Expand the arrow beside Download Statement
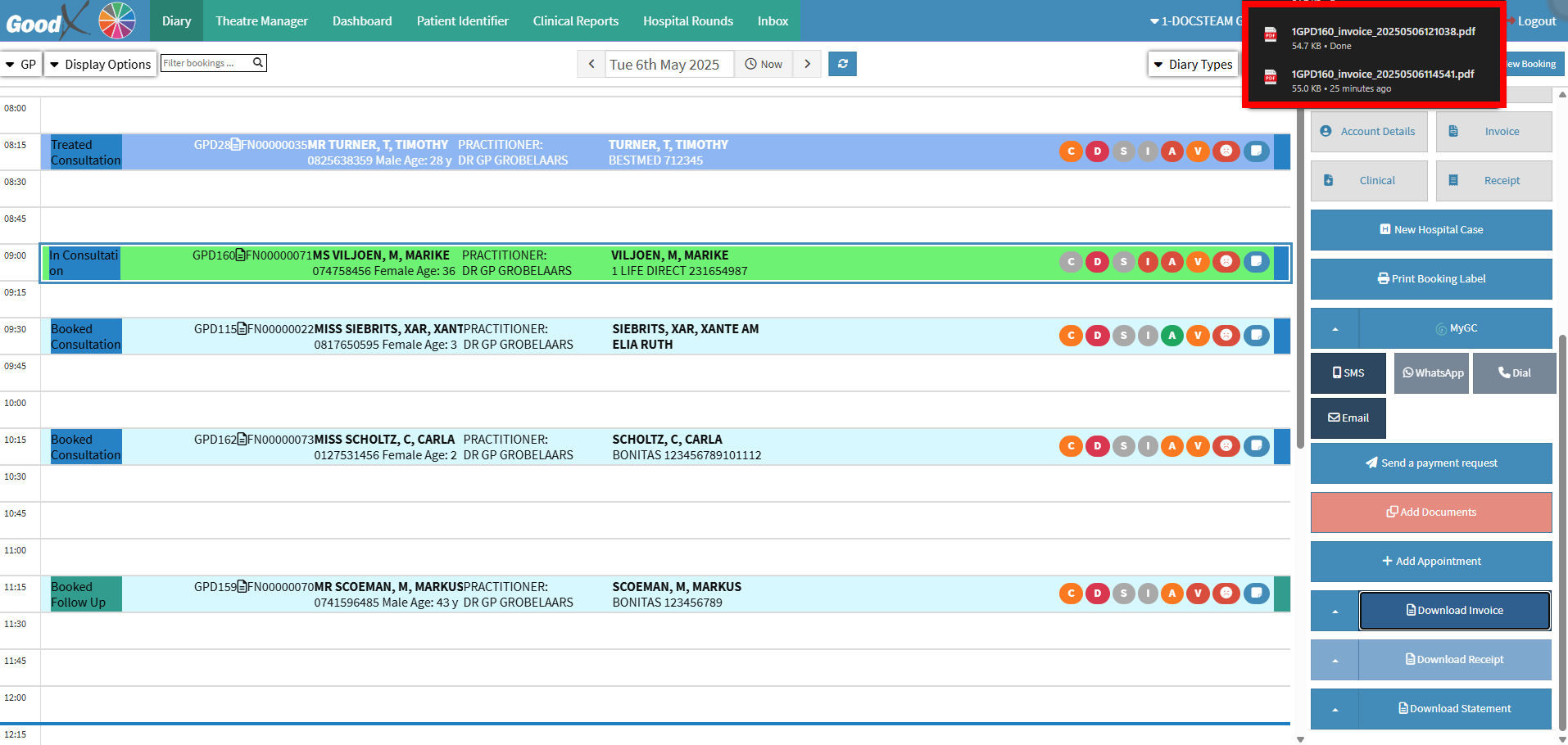The image size is (1568, 745). coord(1335,709)
